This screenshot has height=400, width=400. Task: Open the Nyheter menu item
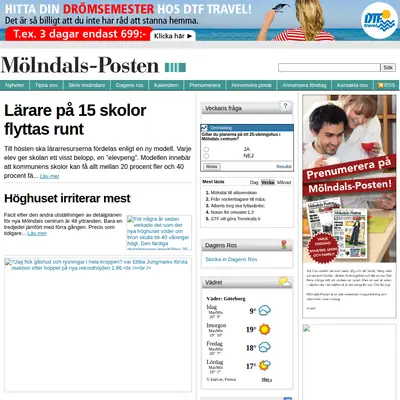coord(14,85)
